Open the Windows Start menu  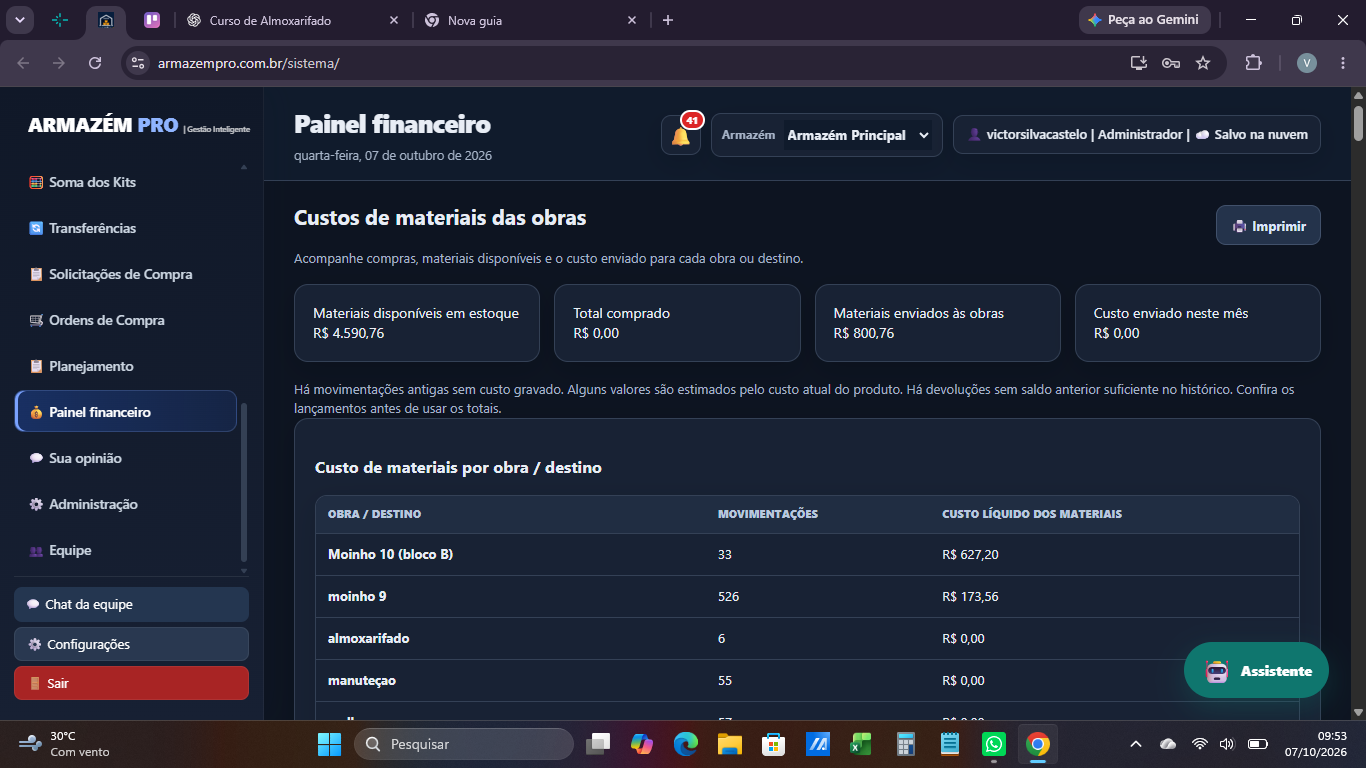click(x=329, y=744)
